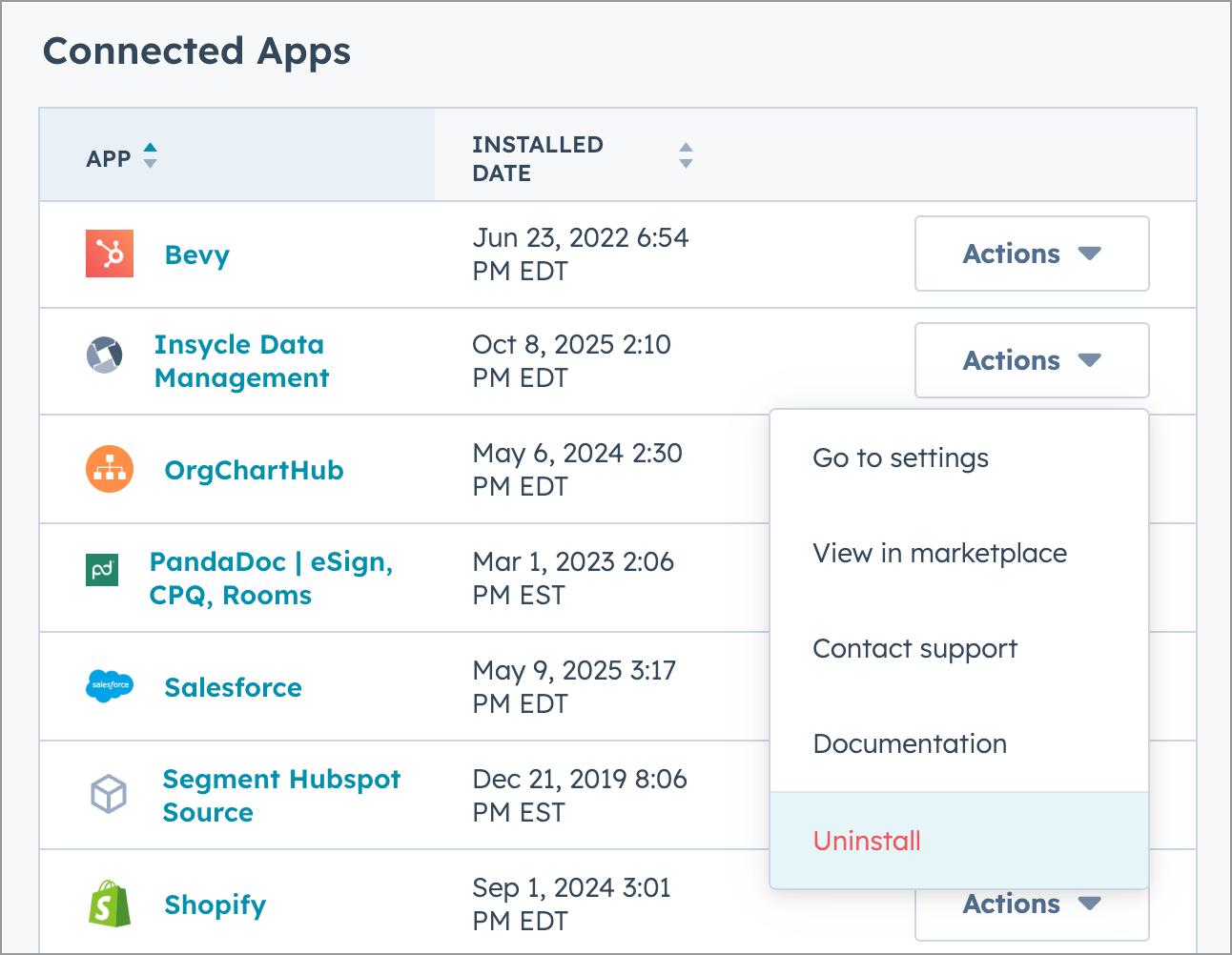Open the Salesforce app link

[x=233, y=687]
